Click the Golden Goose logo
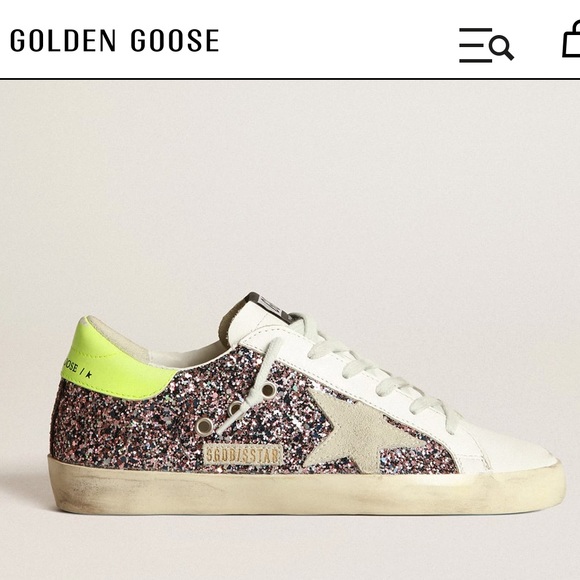This screenshot has height=580, width=580. click(115, 40)
